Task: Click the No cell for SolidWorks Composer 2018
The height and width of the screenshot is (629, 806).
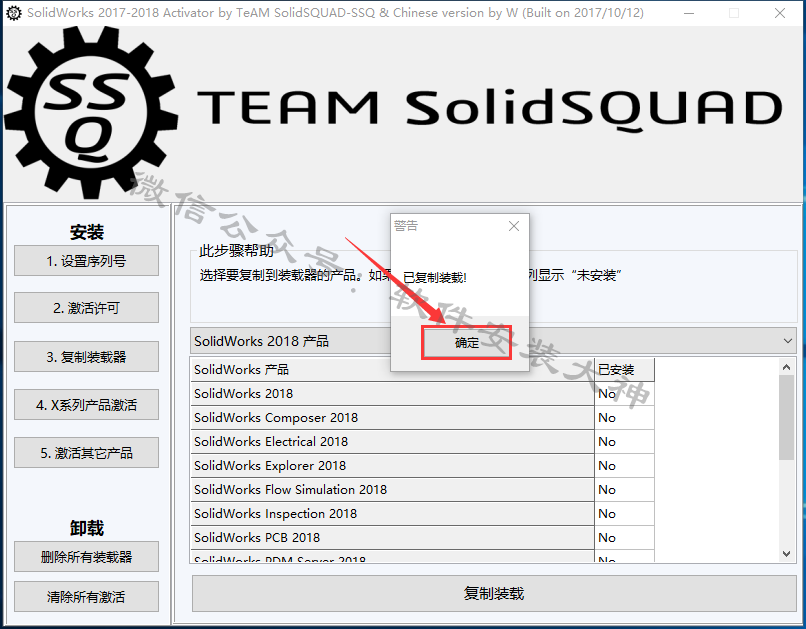Action: pos(624,418)
